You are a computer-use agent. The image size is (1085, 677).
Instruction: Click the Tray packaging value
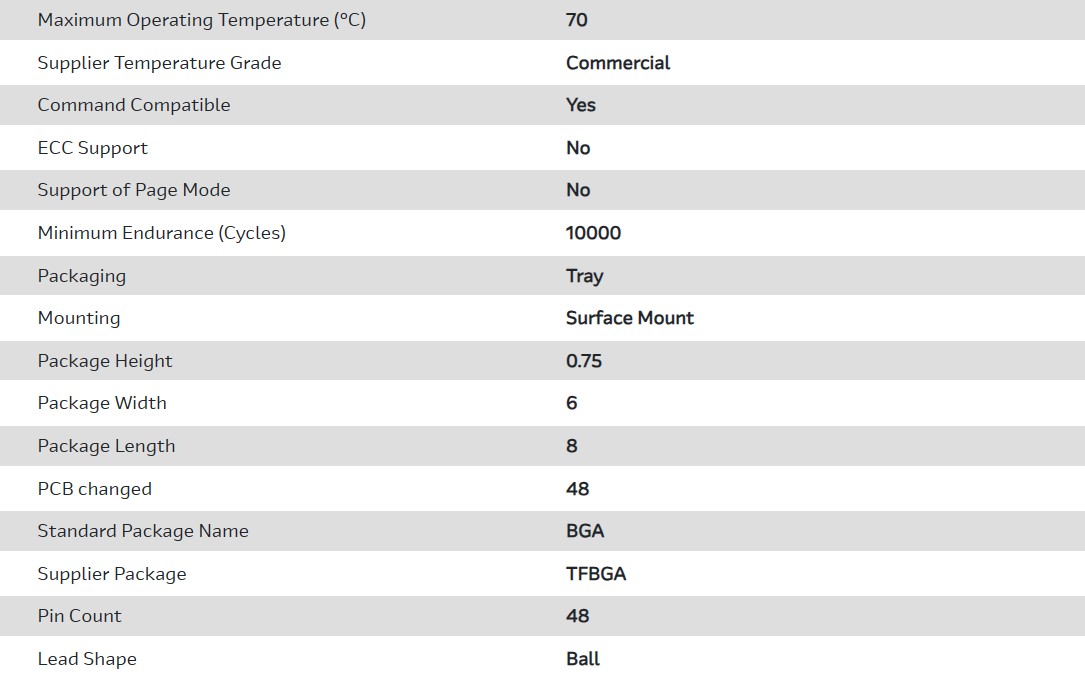coord(585,276)
